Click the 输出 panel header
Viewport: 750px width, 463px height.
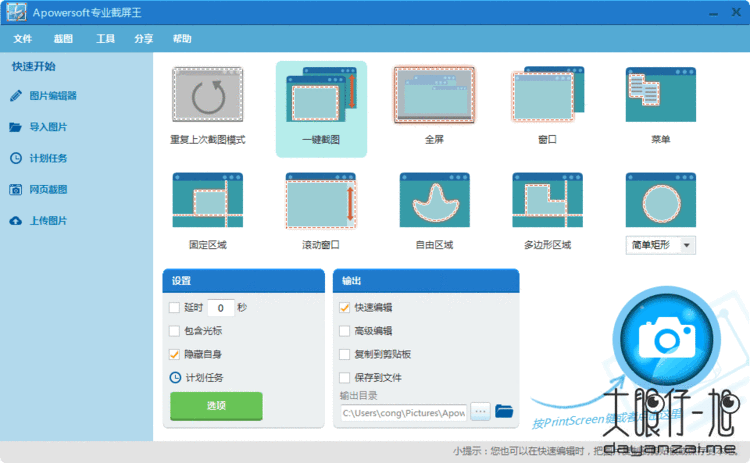pyautogui.click(x=426, y=281)
